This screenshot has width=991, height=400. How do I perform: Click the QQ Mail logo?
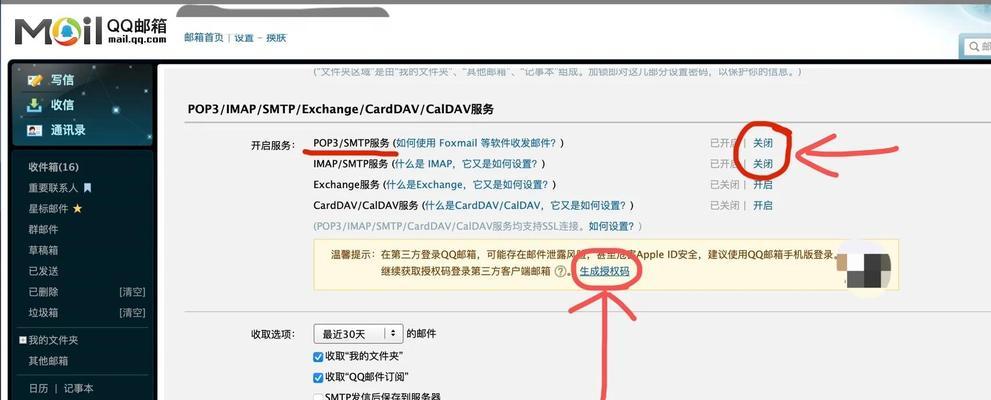click(x=91, y=32)
